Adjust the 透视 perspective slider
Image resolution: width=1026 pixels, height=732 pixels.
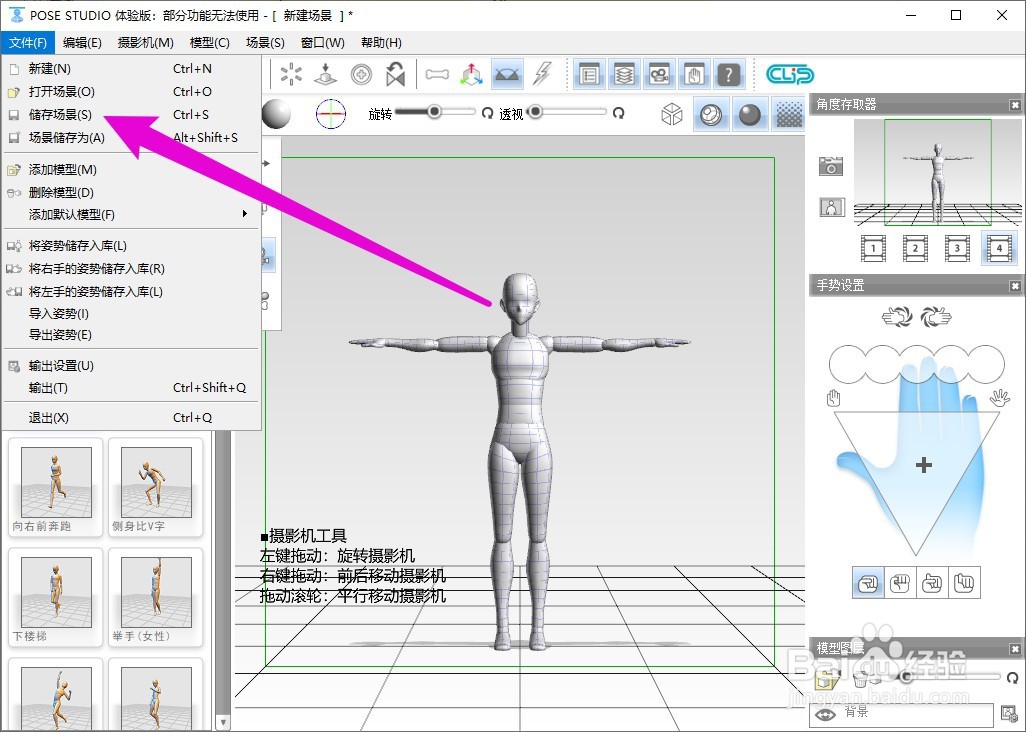(567, 112)
